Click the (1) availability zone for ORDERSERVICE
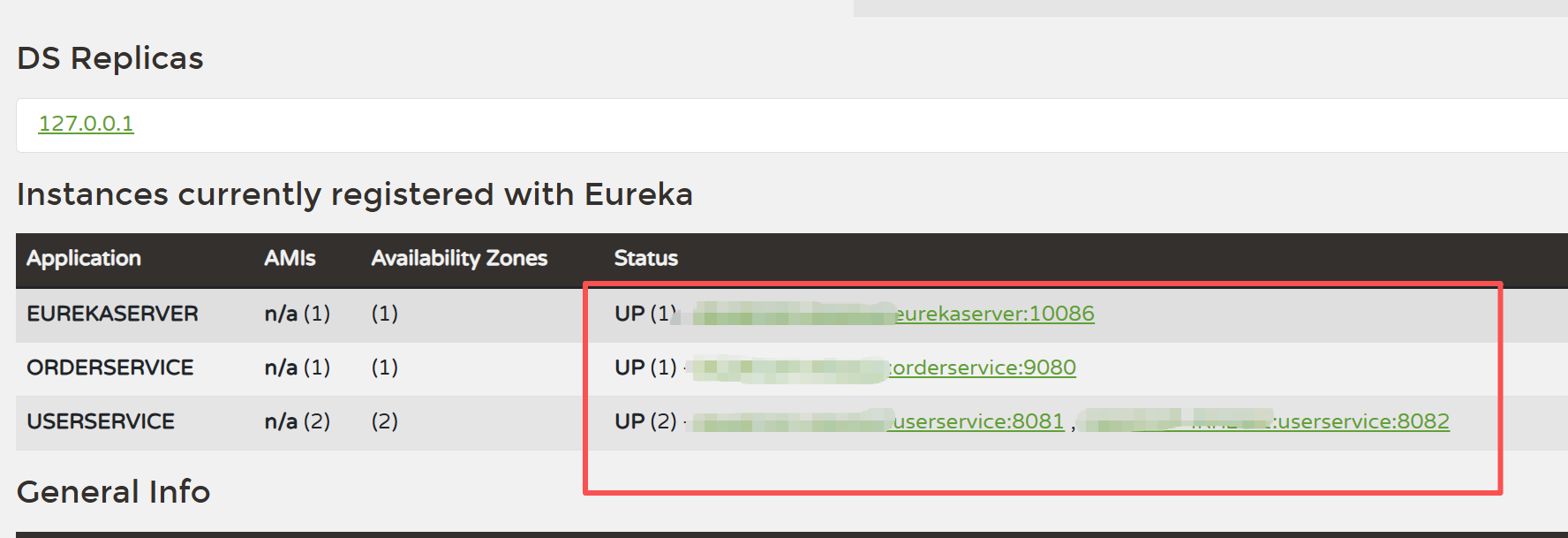Image resolution: width=1568 pixels, height=538 pixels. (385, 368)
